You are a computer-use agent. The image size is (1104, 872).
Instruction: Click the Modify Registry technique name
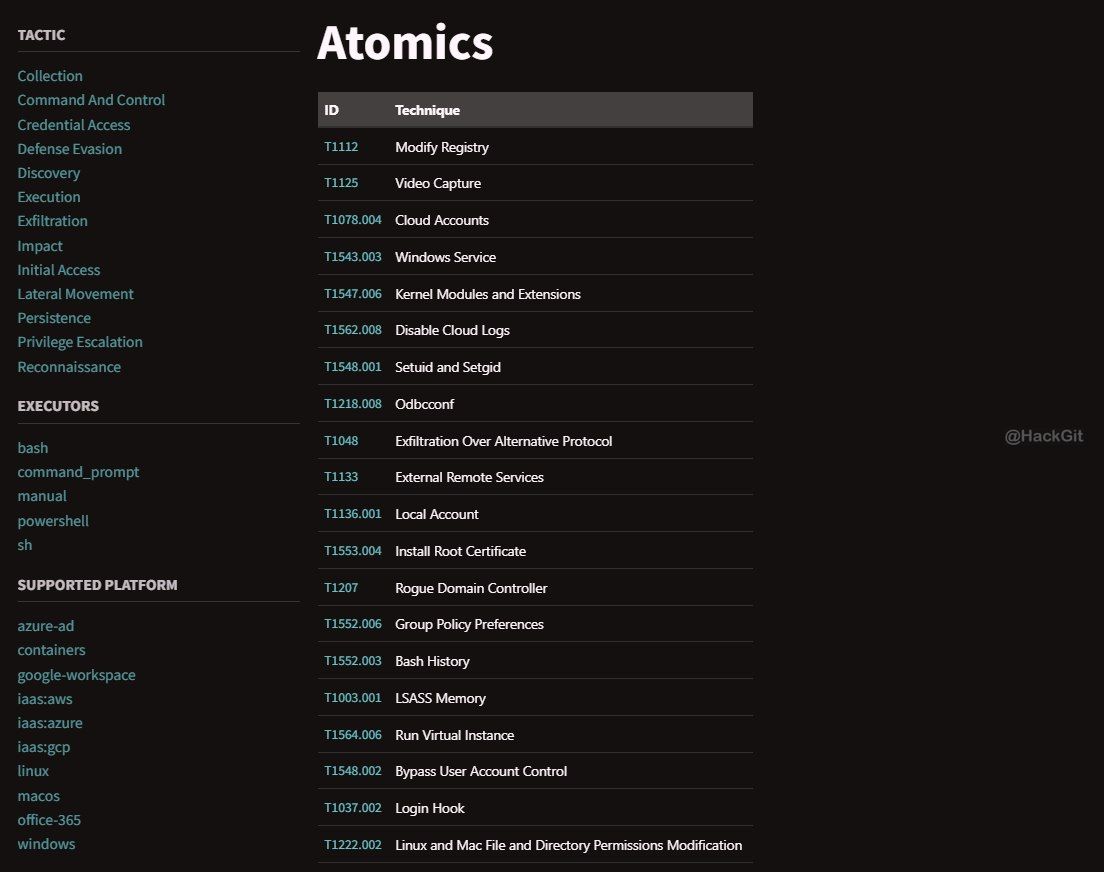pos(442,147)
